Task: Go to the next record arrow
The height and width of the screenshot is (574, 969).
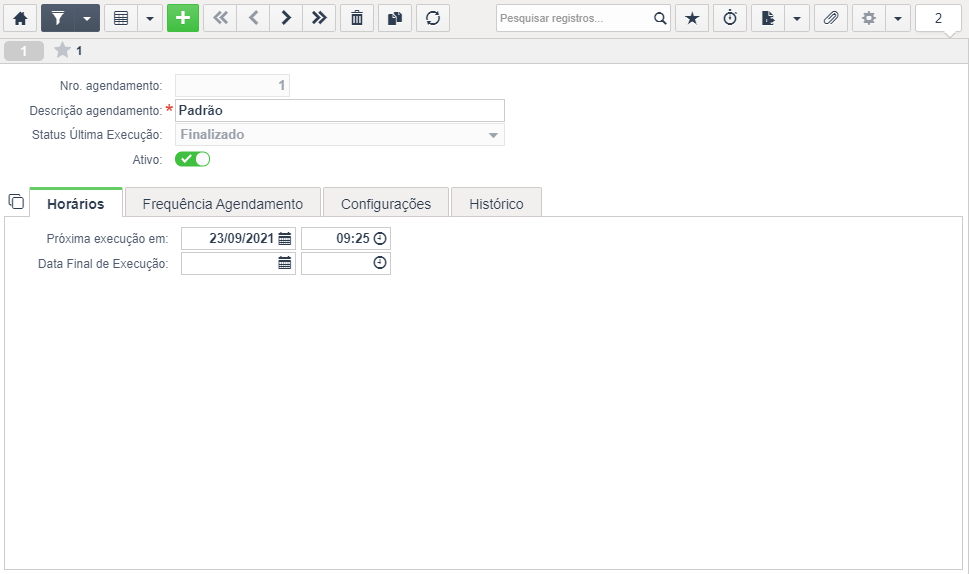Action: [x=286, y=19]
